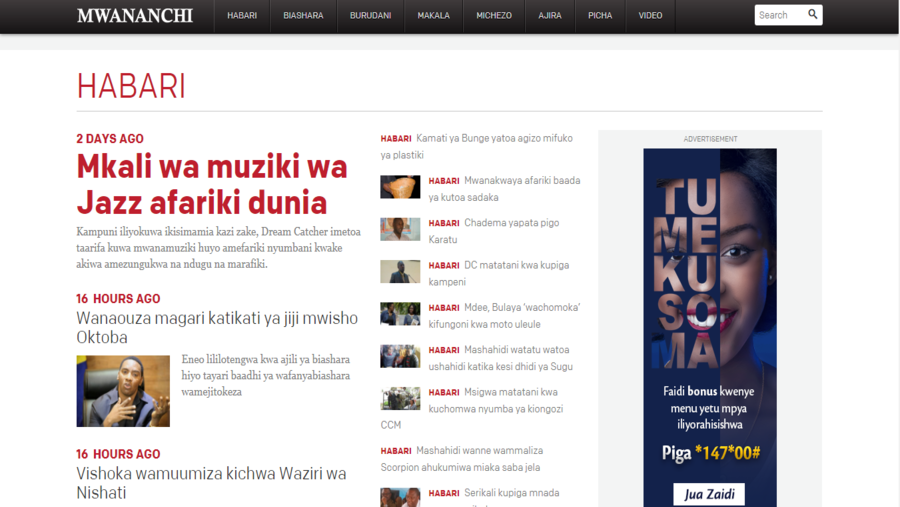Viewport: 900px width, 507px height.
Task: Select Makala in the navigation bar
Action: point(433,16)
